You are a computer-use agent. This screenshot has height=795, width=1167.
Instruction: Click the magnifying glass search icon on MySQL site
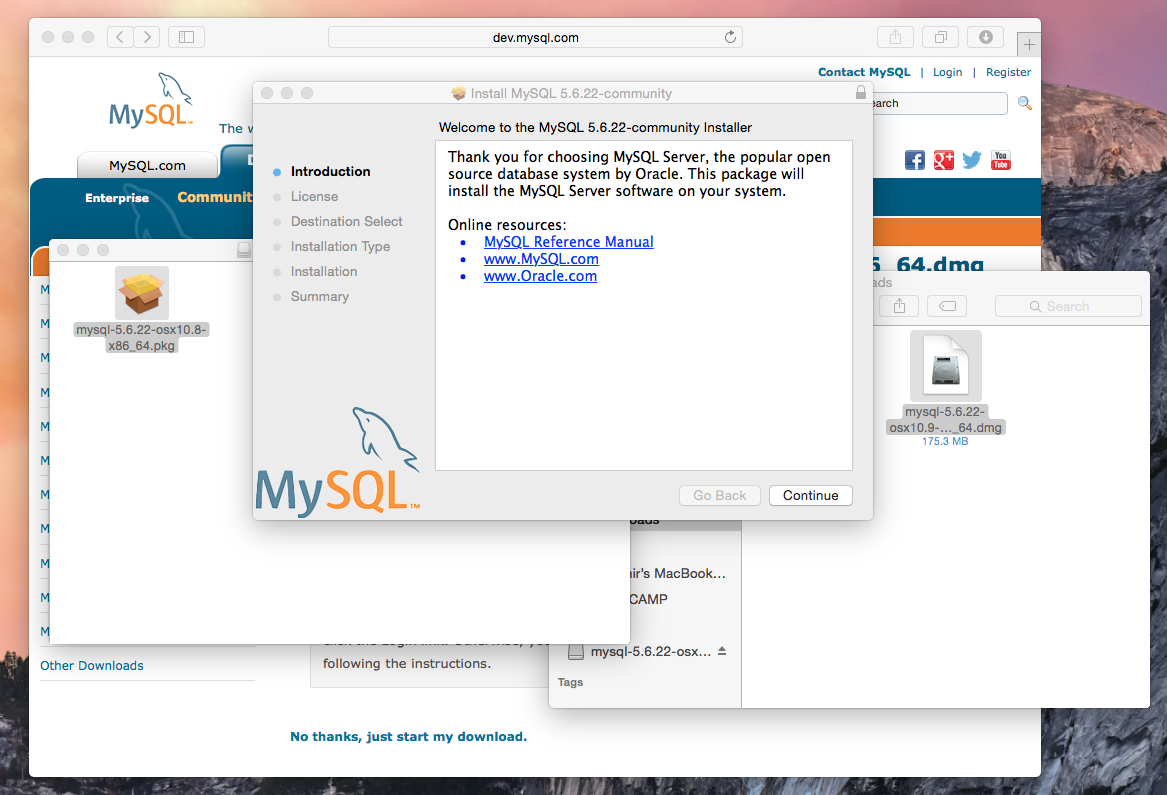[1024, 103]
